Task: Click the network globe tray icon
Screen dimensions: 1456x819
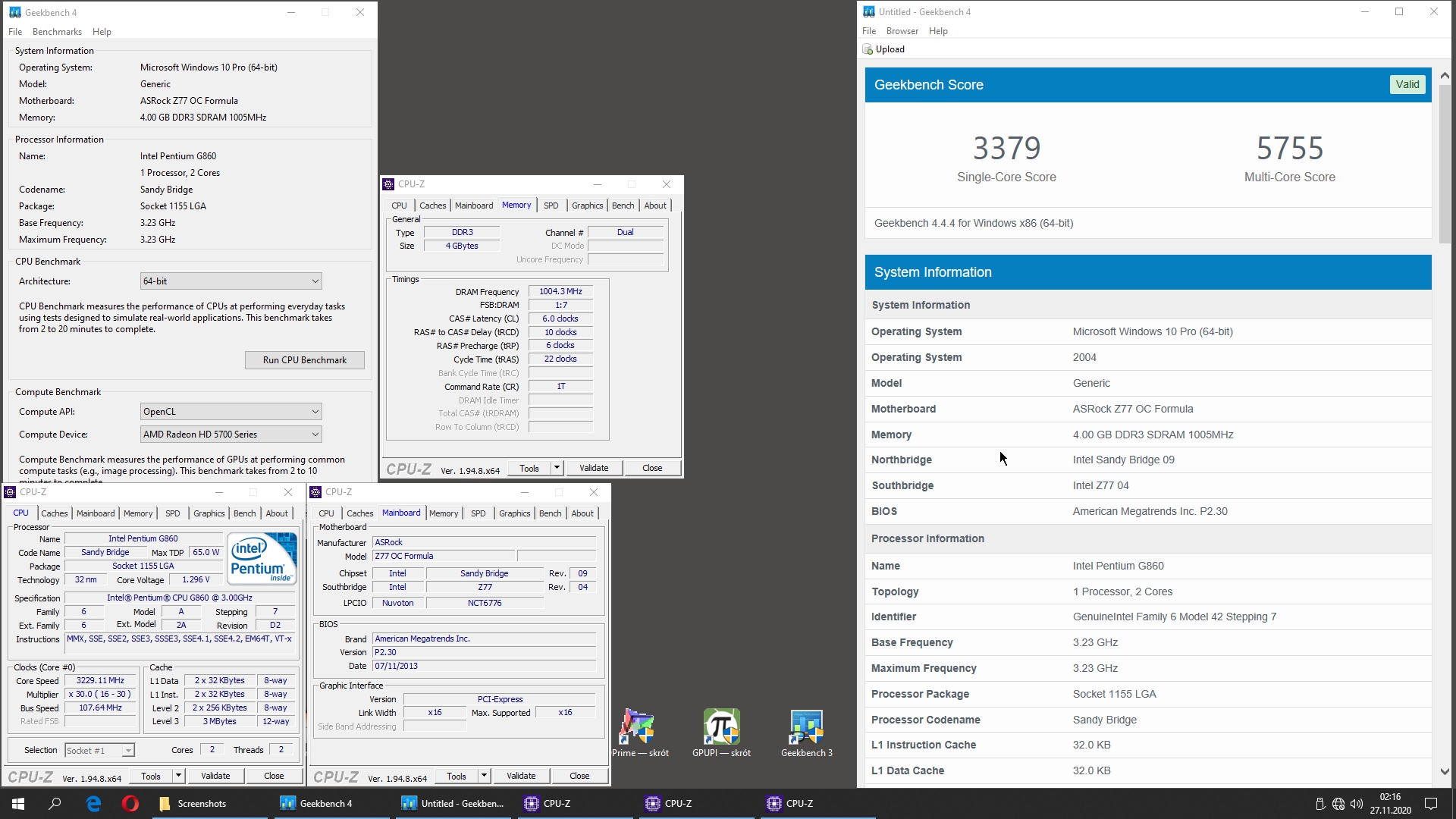Action: (1338, 804)
